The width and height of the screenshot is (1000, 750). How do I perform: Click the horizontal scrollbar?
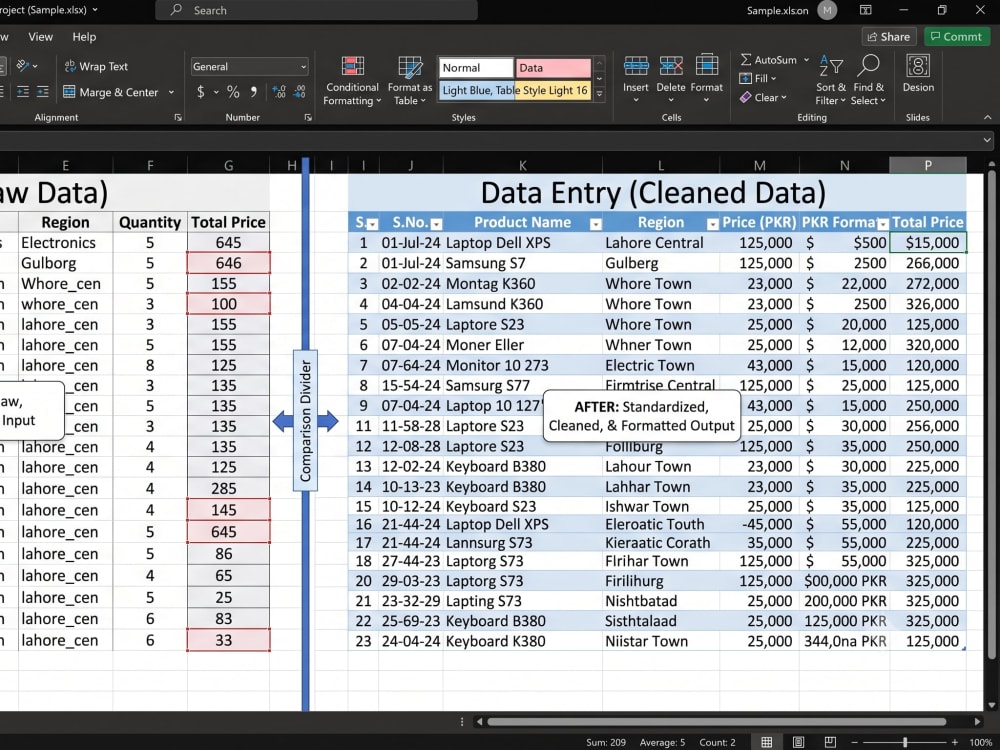716,721
